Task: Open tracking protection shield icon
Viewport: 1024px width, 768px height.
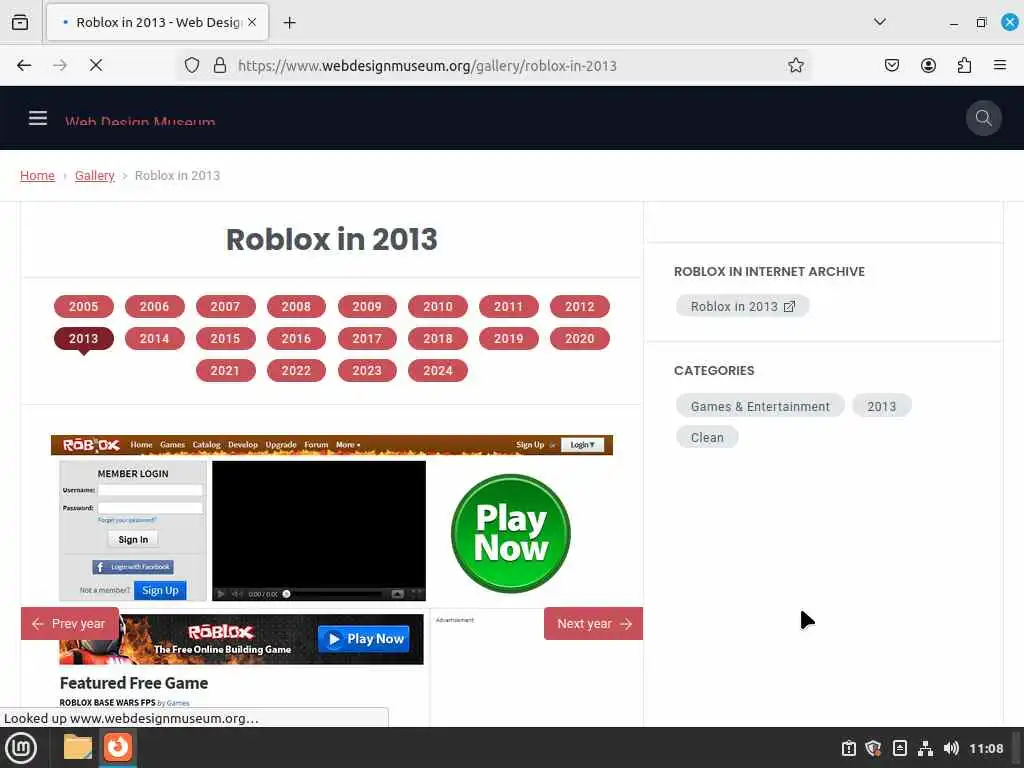Action: click(191, 65)
